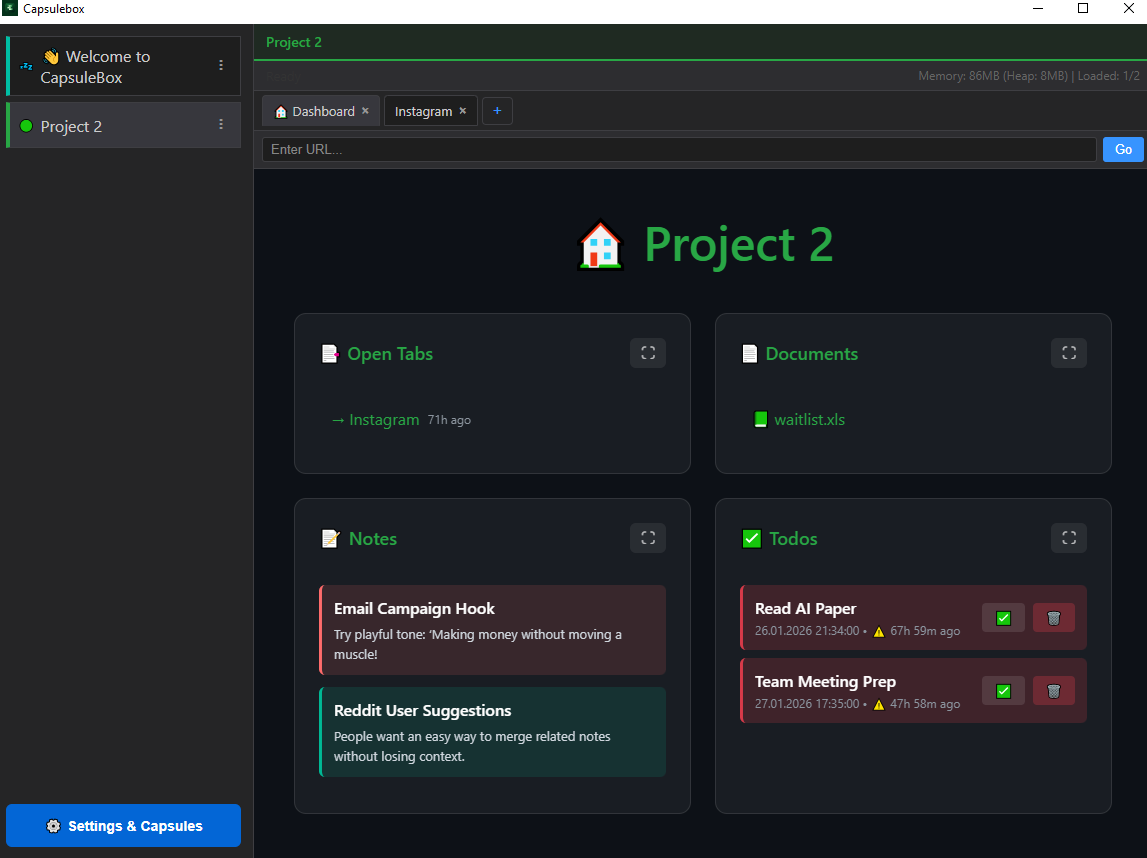This screenshot has height=858, width=1147.
Task: Expand the Documents card to fullscreen
Action: [x=1068, y=353]
